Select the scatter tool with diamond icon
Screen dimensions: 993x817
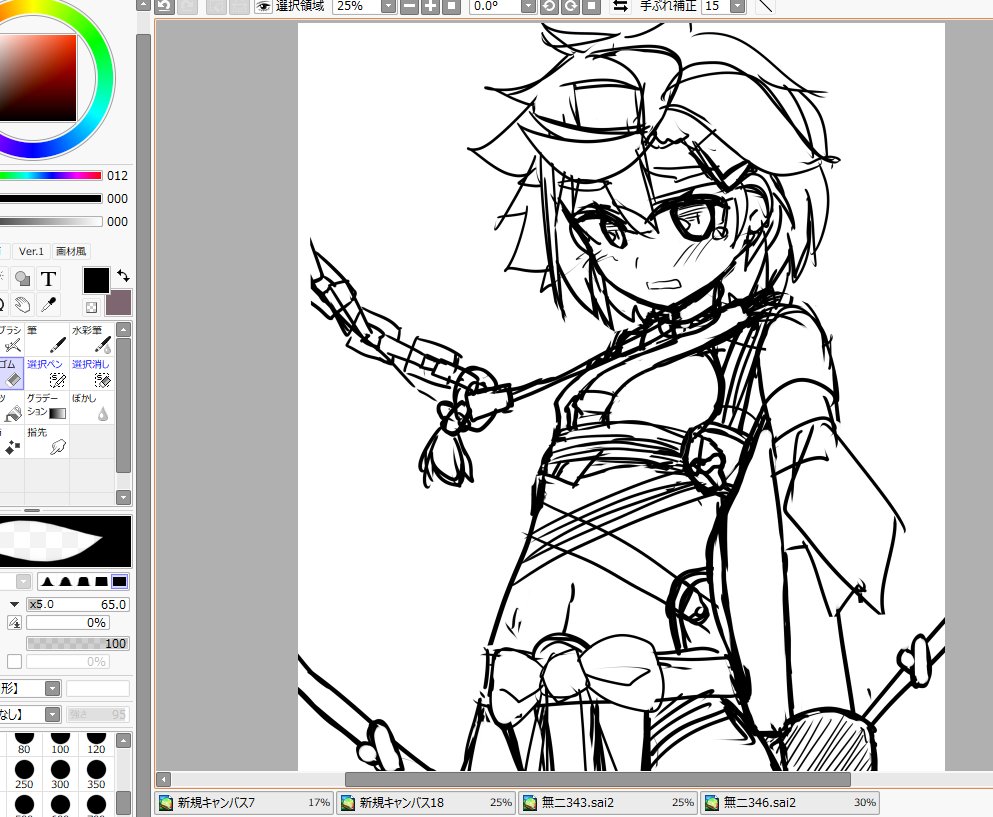click(x=11, y=441)
